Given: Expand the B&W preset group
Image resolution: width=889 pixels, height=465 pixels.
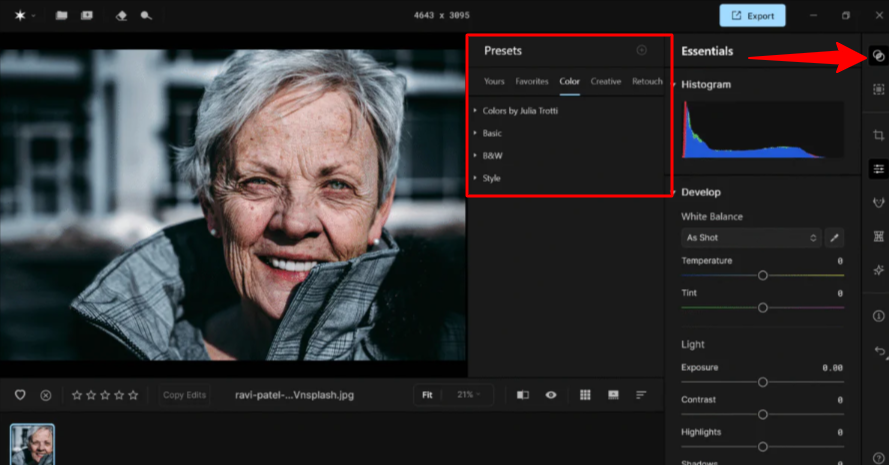Looking at the screenshot, I should [x=492, y=156].
